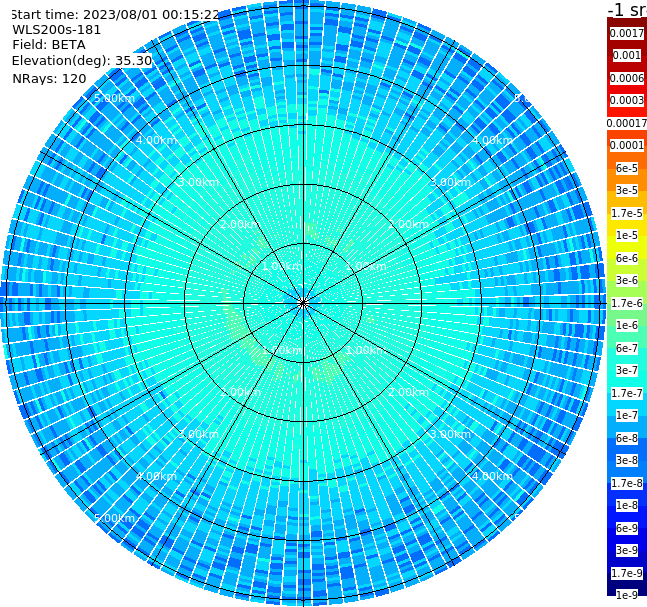Click the 3e-9 colorbar tick label
The height and width of the screenshot is (607, 647).
point(627,550)
